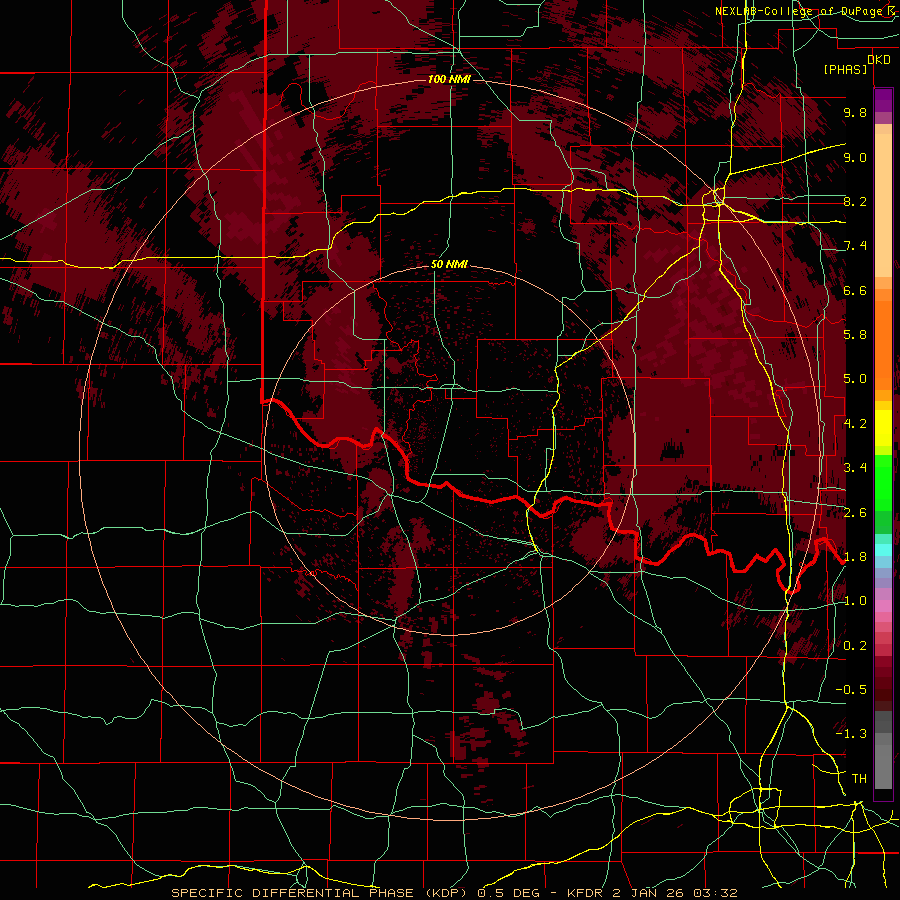Image resolution: width=900 pixels, height=900 pixels.
Task: Click the 100 NMI range ring label
Action: (449, 79)
